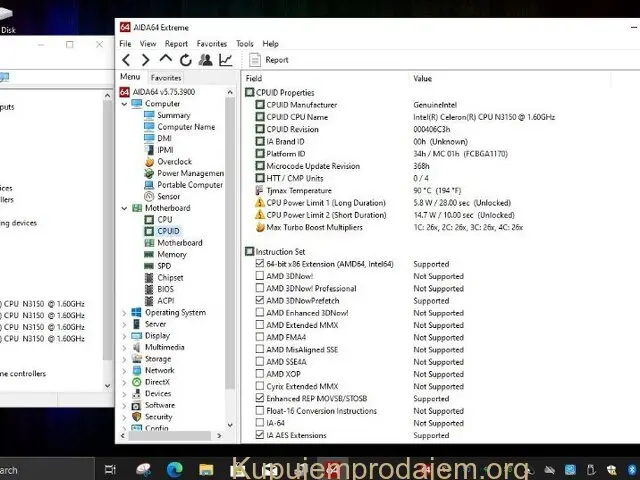Toggle the IA AES Extensions checkbox
This screenshot has height=480, width=640.
pyautogui.click(x=260, y=436)
